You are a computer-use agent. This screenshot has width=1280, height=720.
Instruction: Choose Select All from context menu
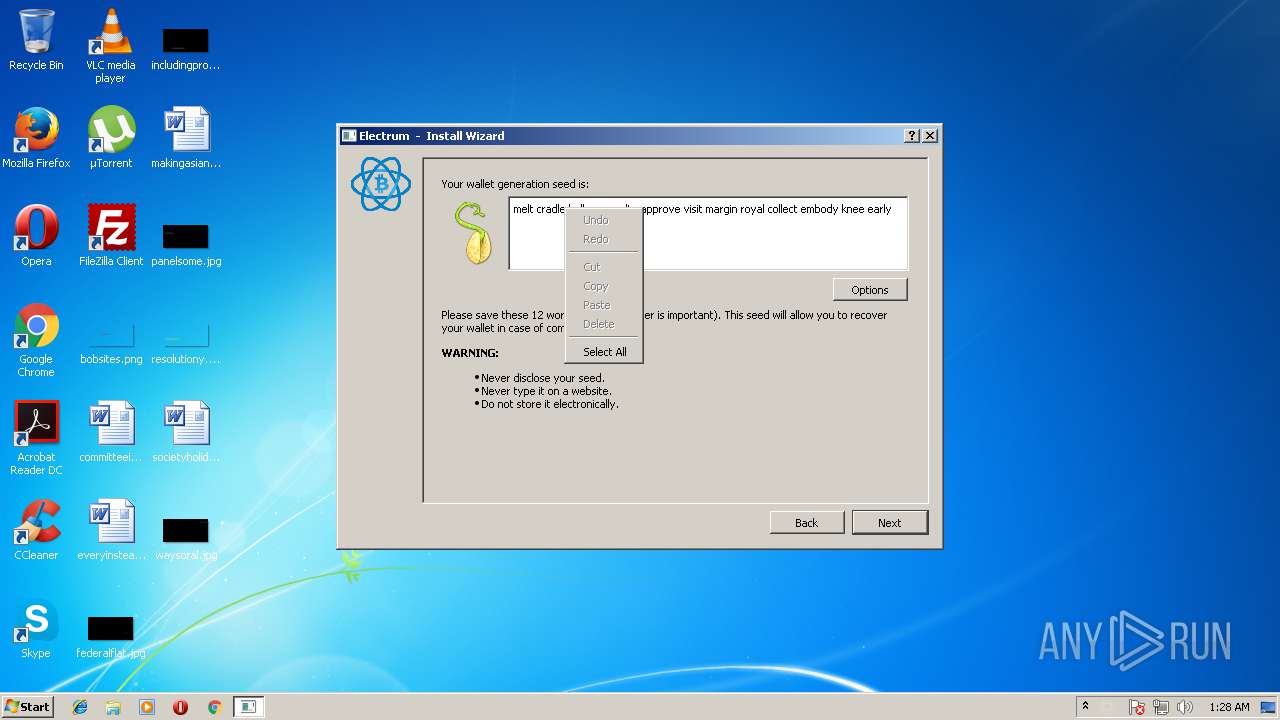coord(604,352)
